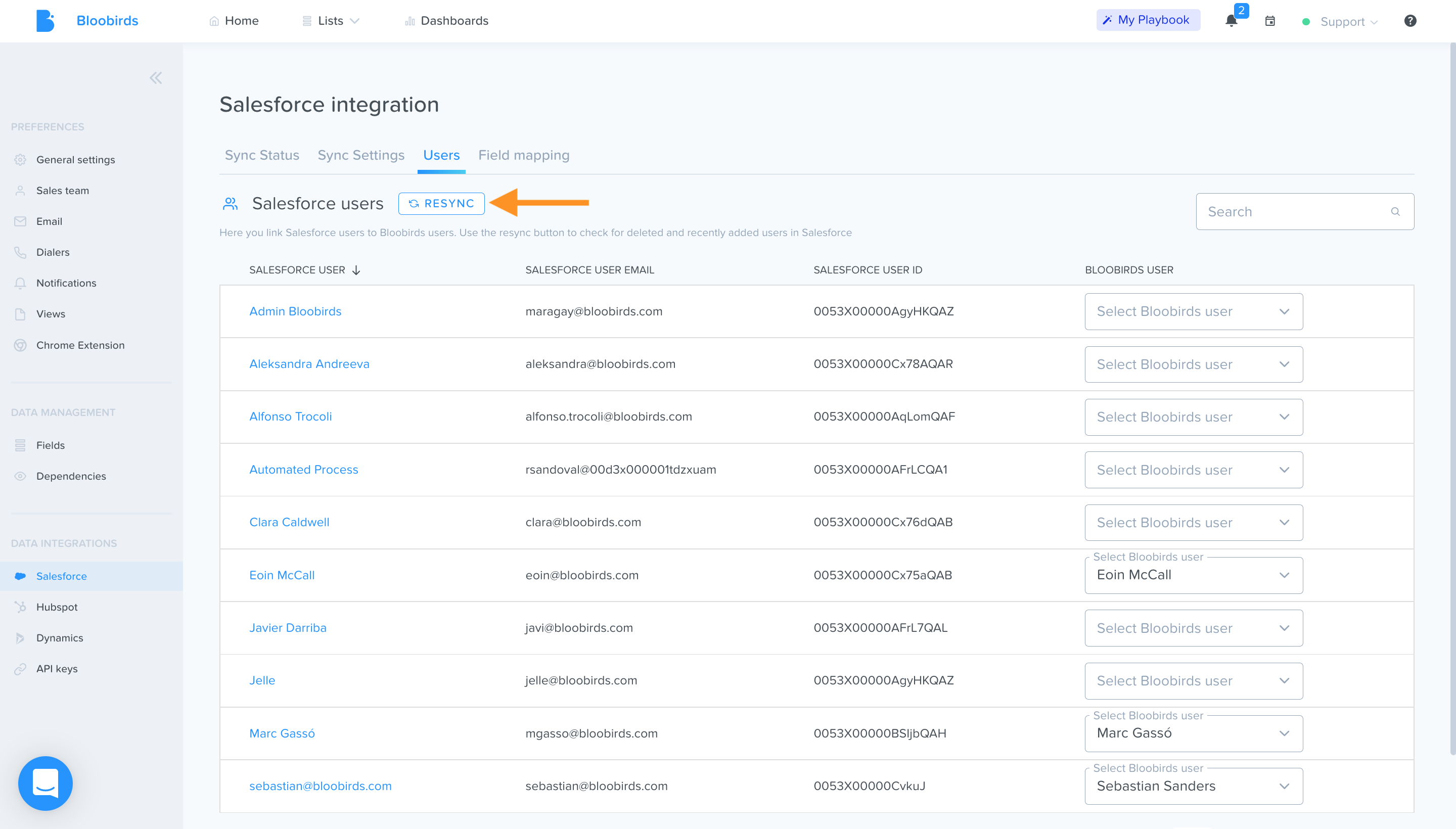1456x829 pixels.
Task: Click the Chrome Extension icon
Action: pyautogui.click(x=21, y=345)
